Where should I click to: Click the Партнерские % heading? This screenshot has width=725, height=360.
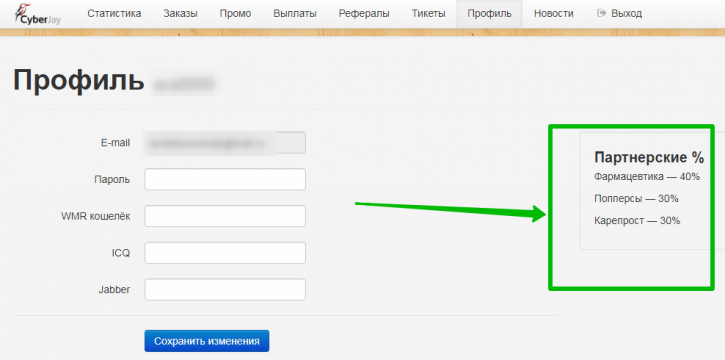649,158
